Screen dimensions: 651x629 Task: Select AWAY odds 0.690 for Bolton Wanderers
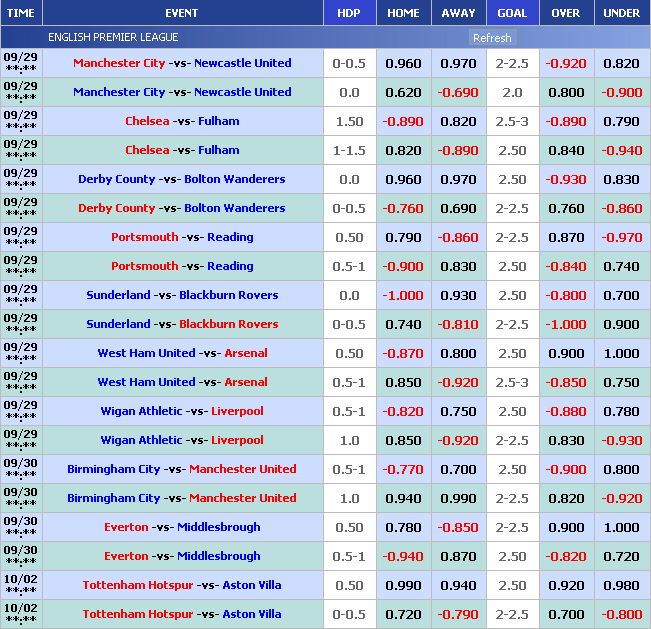[458, 208]
